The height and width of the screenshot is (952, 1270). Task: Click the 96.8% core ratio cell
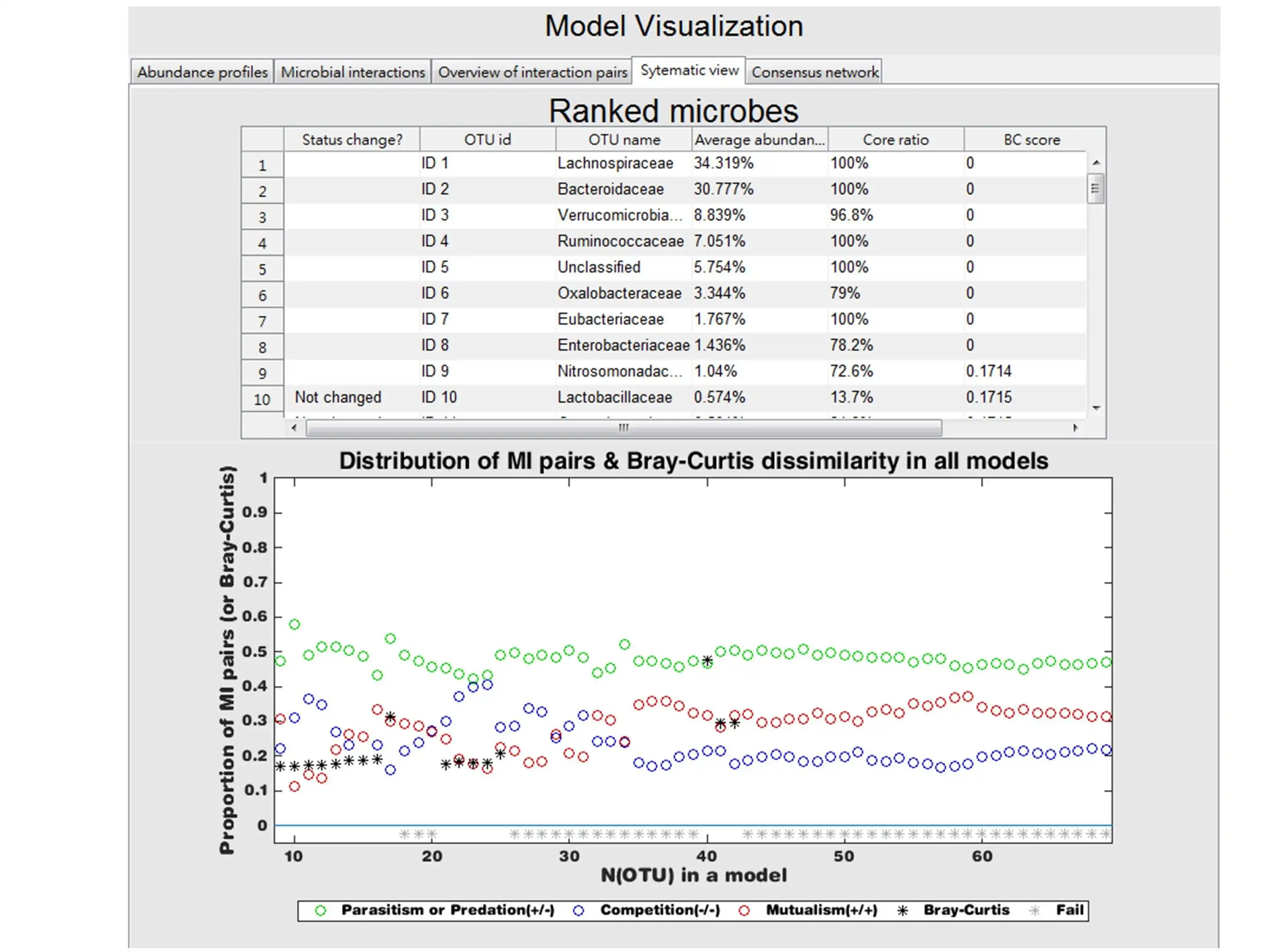pyautogui.click(x=896, y=215)
